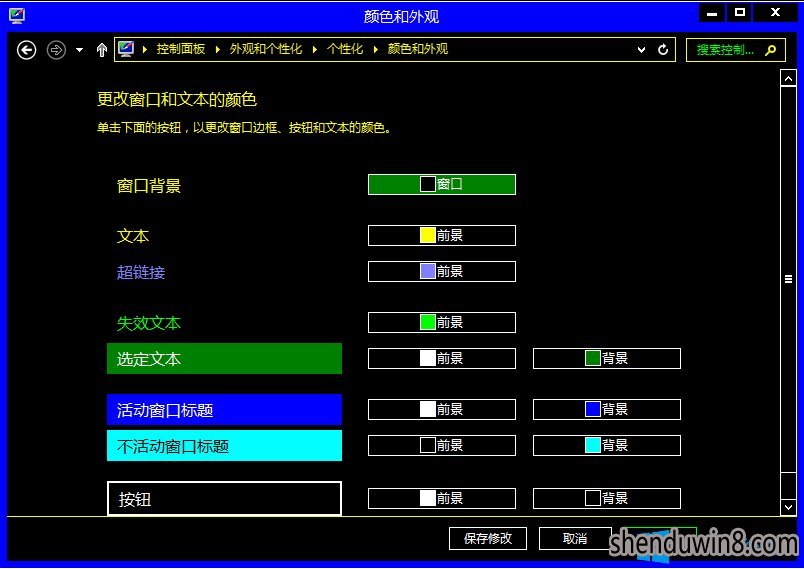Go up one level with the up arrow

(x=102, y=50)
